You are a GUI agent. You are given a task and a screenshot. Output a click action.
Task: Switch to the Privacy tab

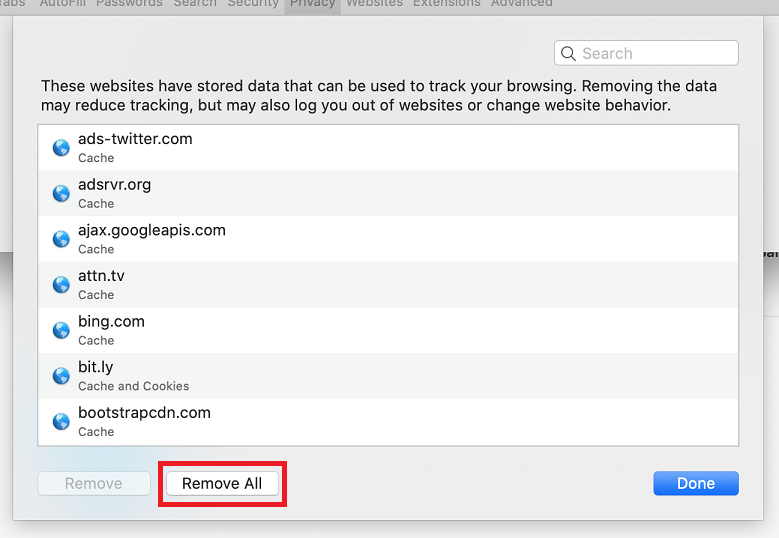click(312, 4)
